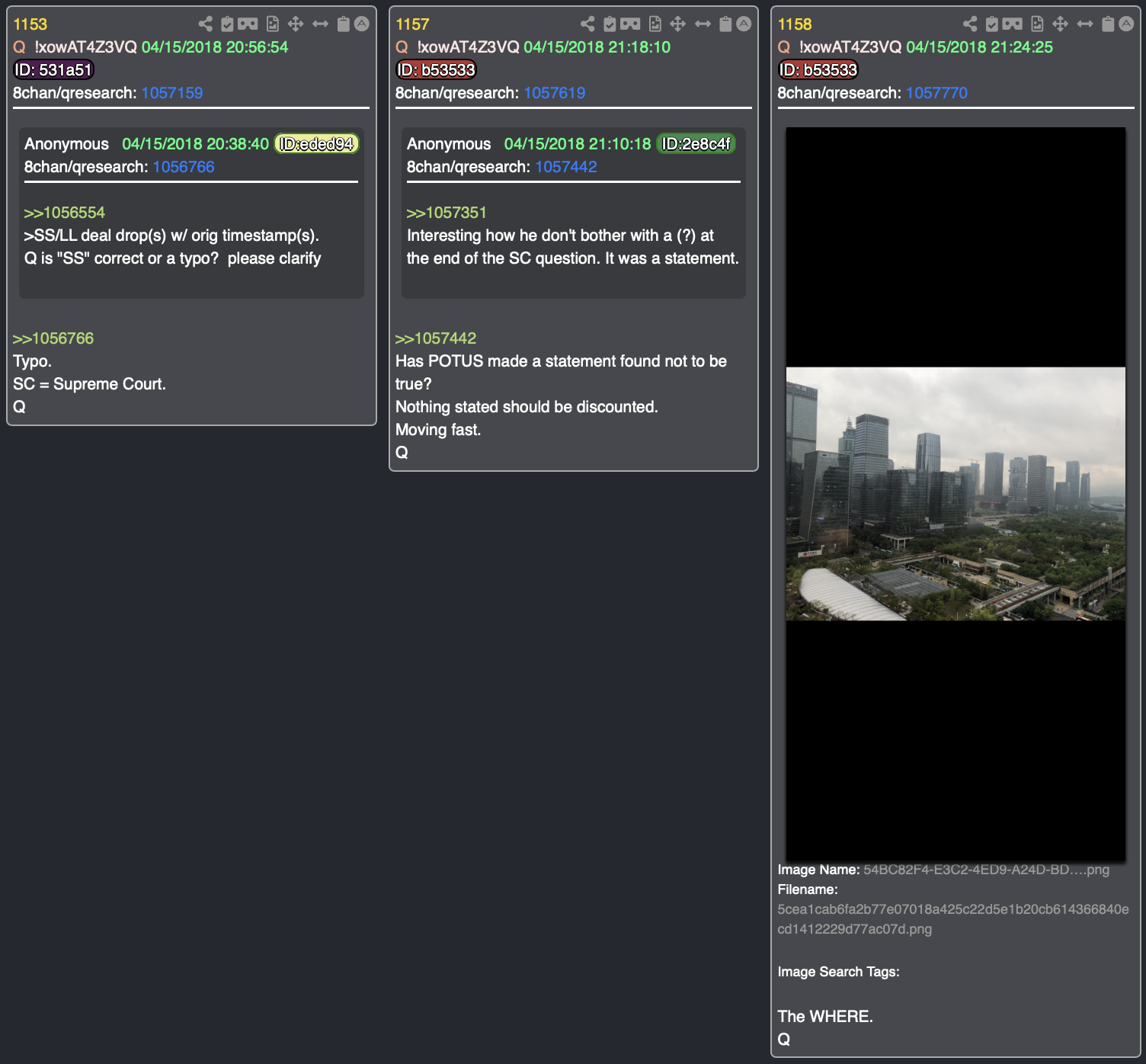Image resolution: width=1146 pixels, height=1064 pixels.
Task: Click tripcode !xowAT4Z3VQ on post 1157
Action: click(469, 47)
